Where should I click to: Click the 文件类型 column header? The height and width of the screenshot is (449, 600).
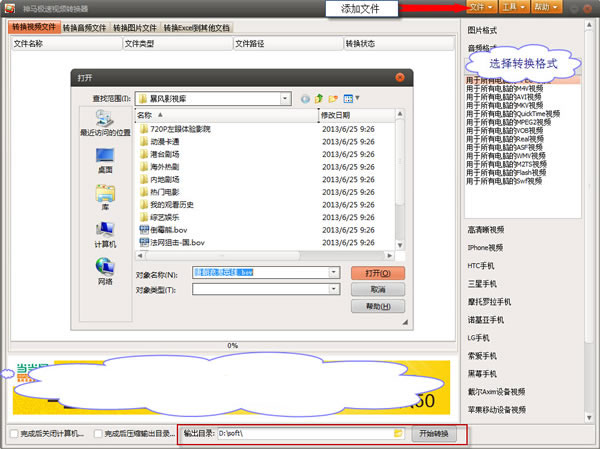coord(178,44)
